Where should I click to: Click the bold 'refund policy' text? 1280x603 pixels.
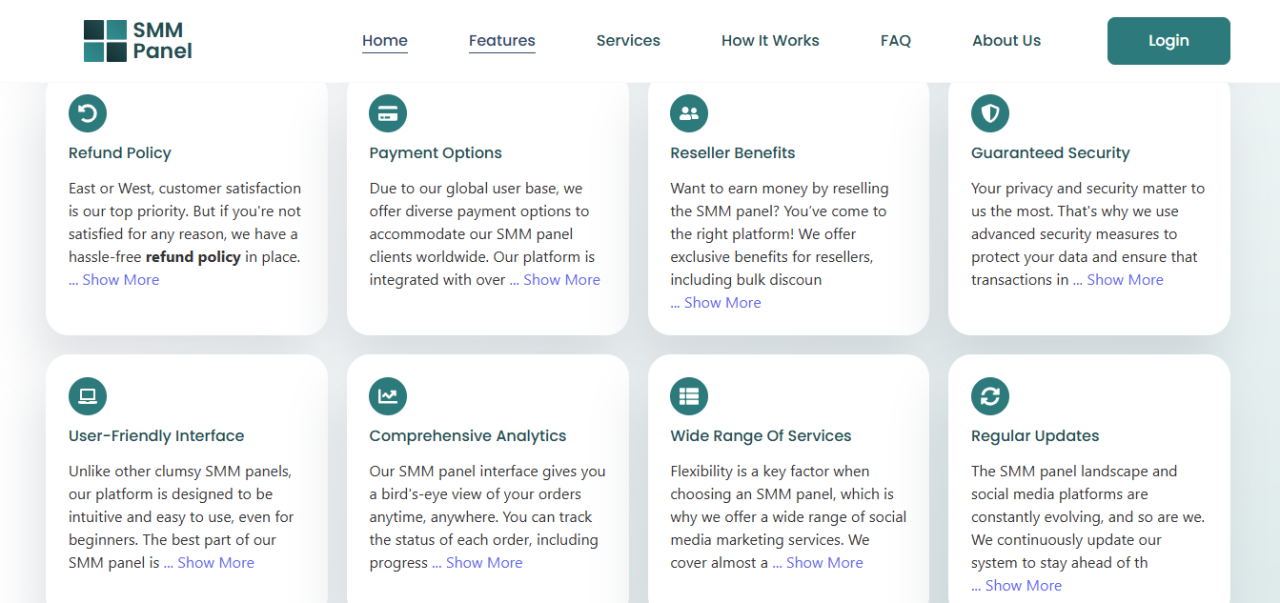[193, 257]
